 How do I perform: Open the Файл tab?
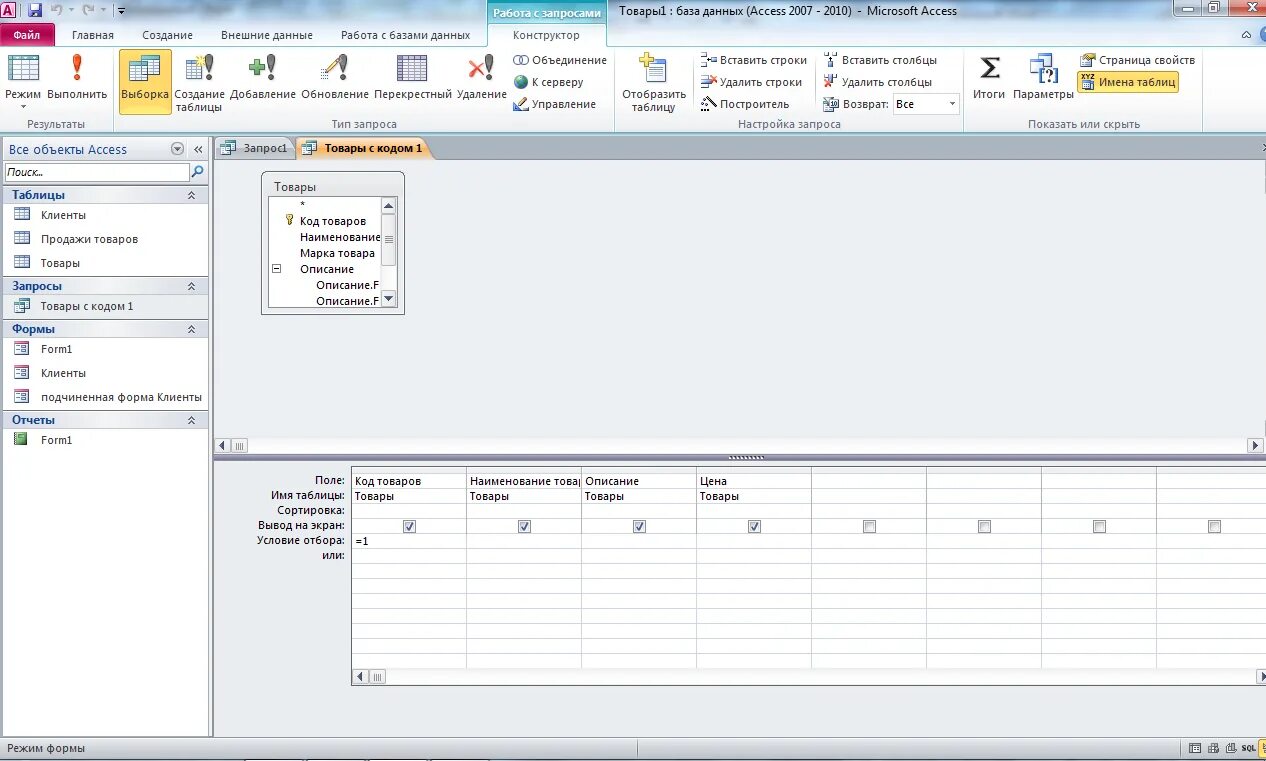(x=27, y=35)
